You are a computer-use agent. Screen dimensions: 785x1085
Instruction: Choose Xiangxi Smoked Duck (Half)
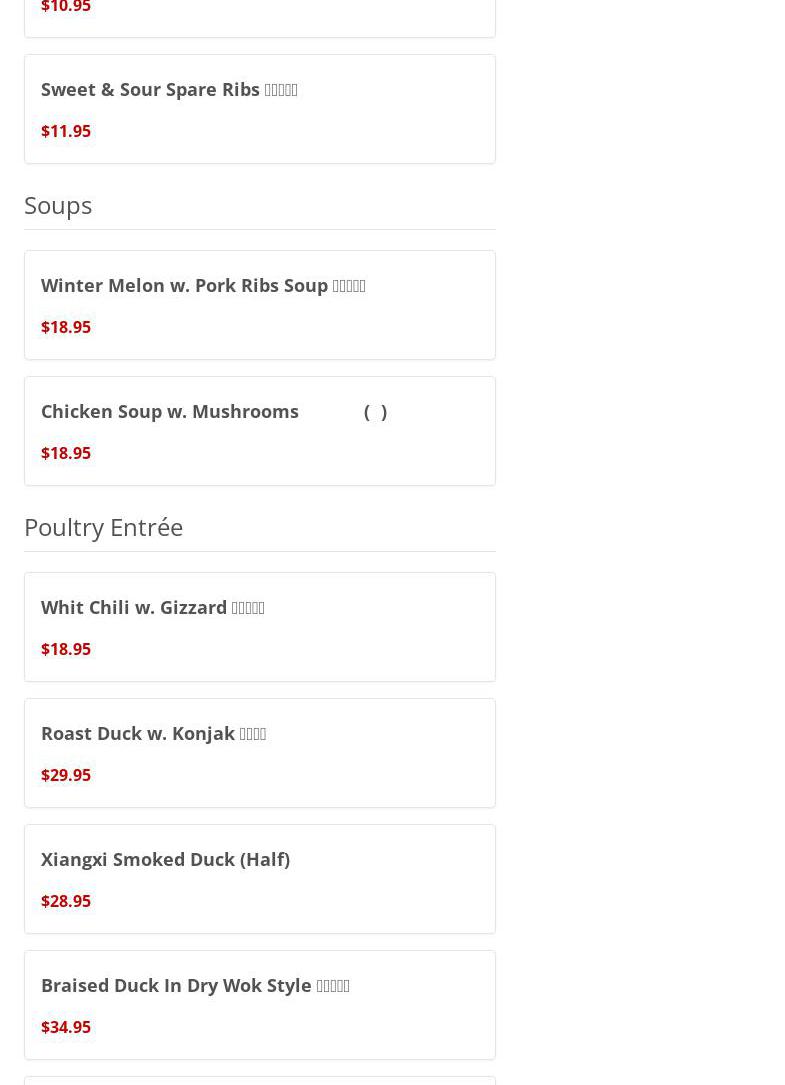click(x=165, y=859)
